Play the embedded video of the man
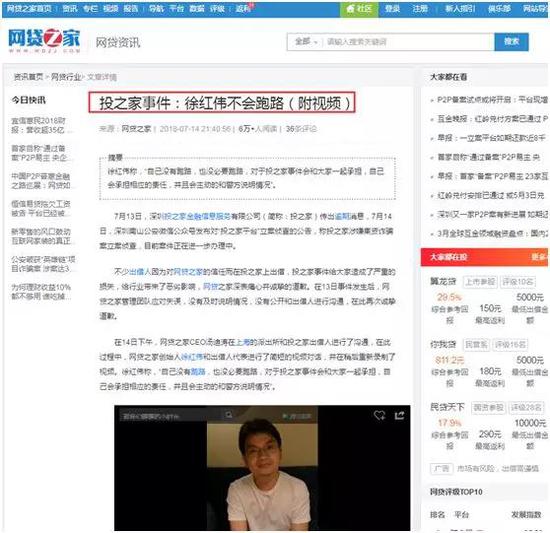550x533 pixels. point(262,468)
